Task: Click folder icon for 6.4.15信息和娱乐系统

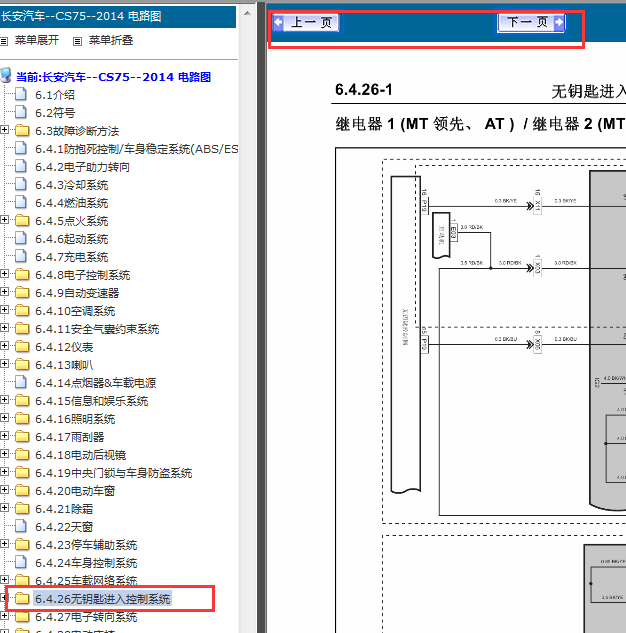Action: 22,400
